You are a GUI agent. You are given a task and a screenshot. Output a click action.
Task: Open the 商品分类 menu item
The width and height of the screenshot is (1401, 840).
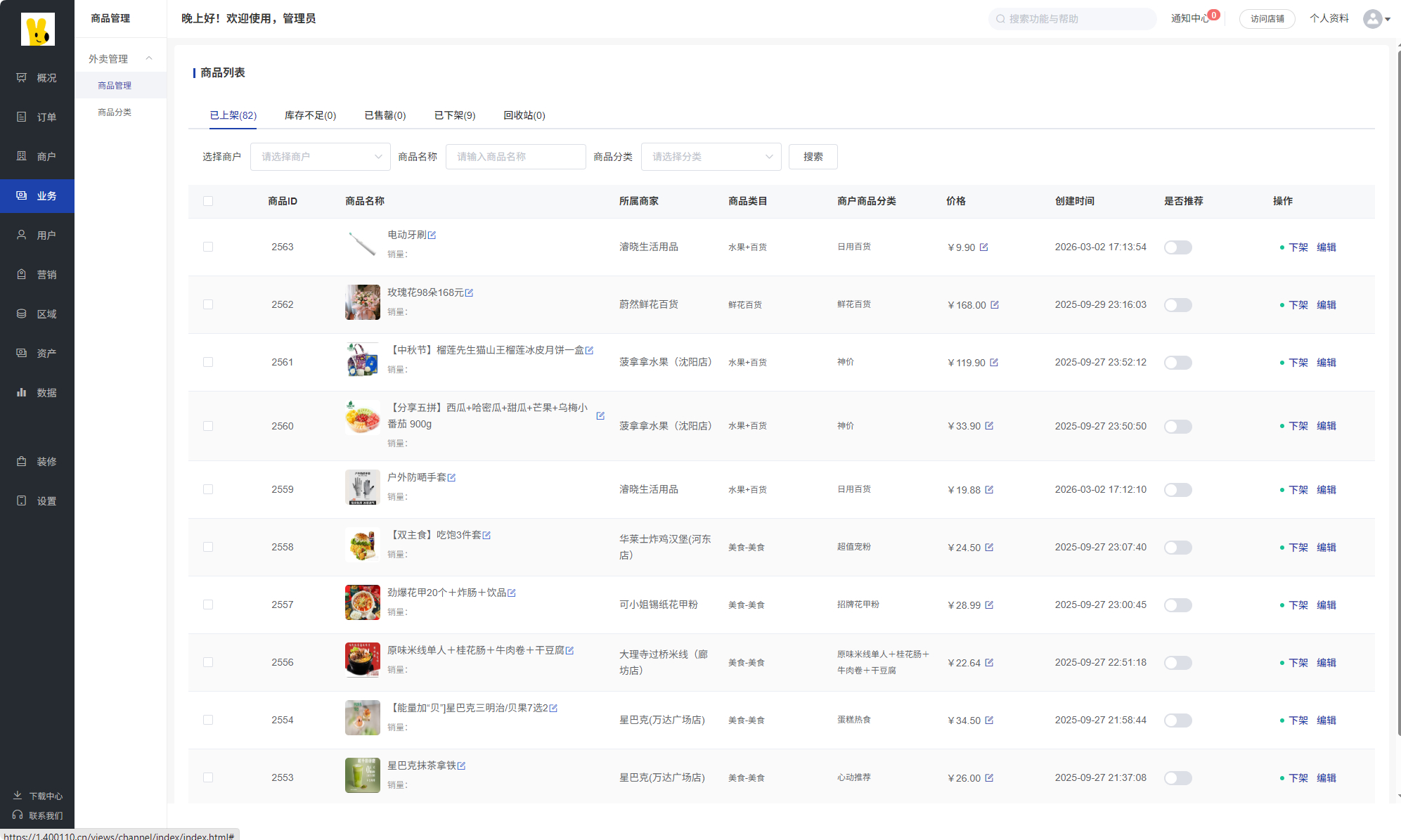(115, 112)
